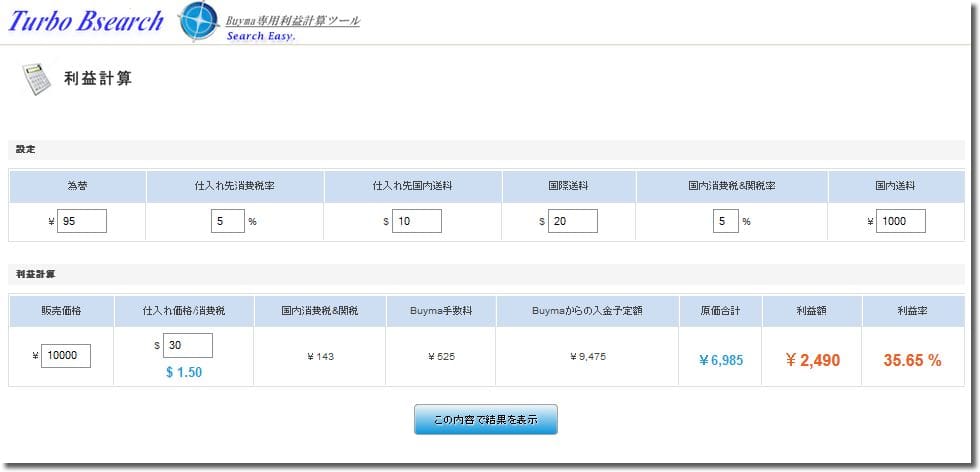Click the 国内送料 column header
This screenshot has height=472, width=980.
click(x=896, y=186)
